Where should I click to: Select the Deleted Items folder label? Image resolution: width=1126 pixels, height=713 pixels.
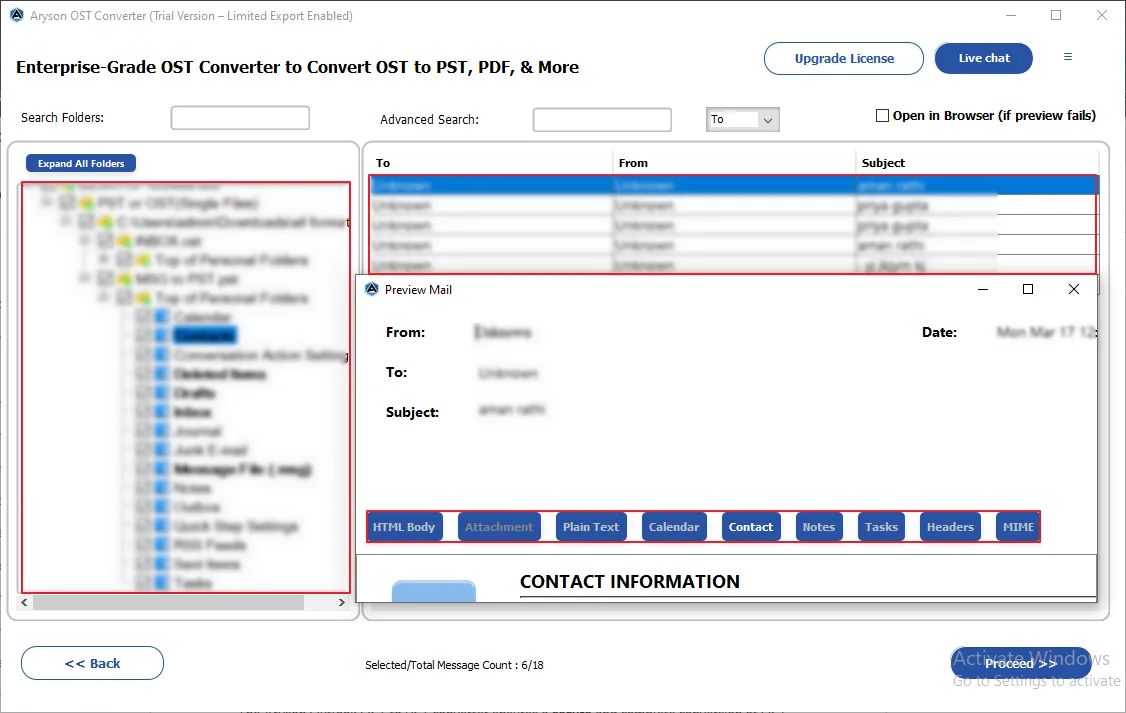pos(220,374)
